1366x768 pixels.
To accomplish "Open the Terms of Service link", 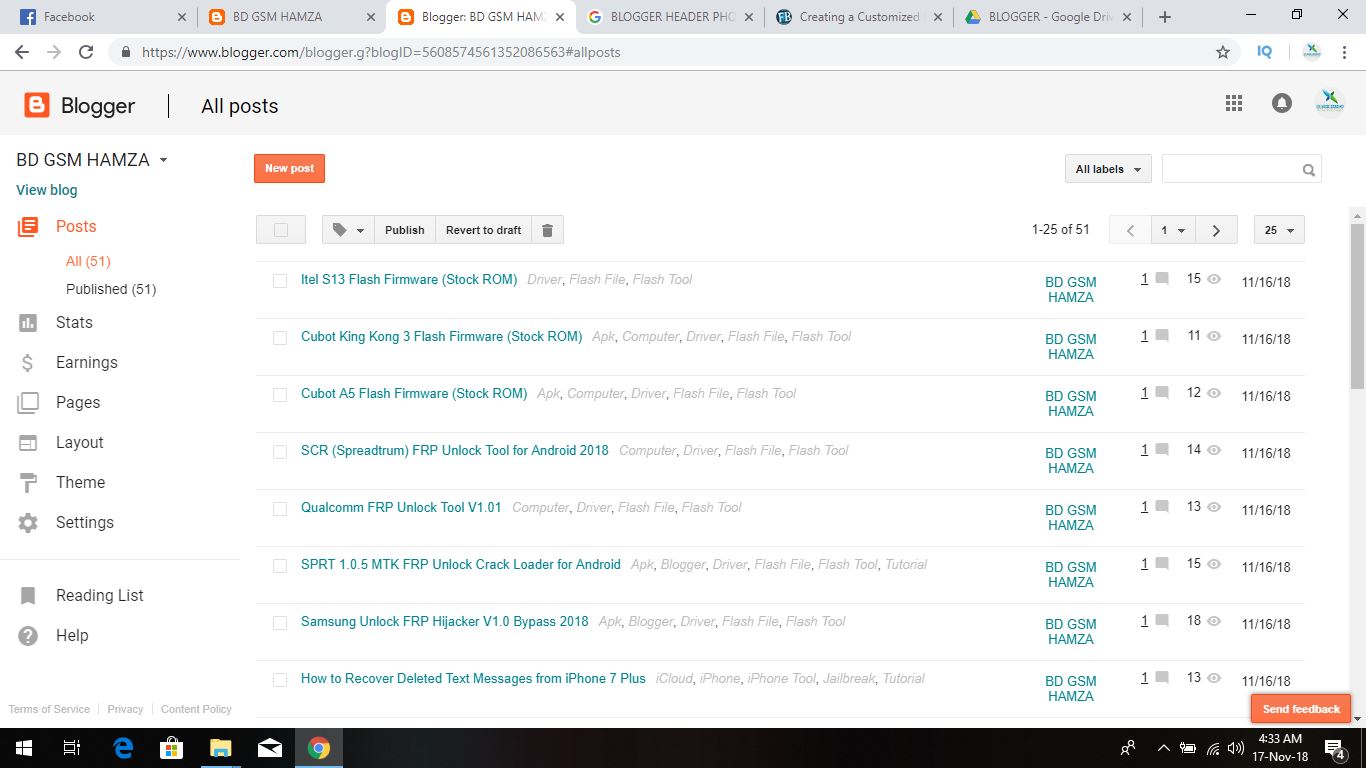I will [x=49, y=709].
